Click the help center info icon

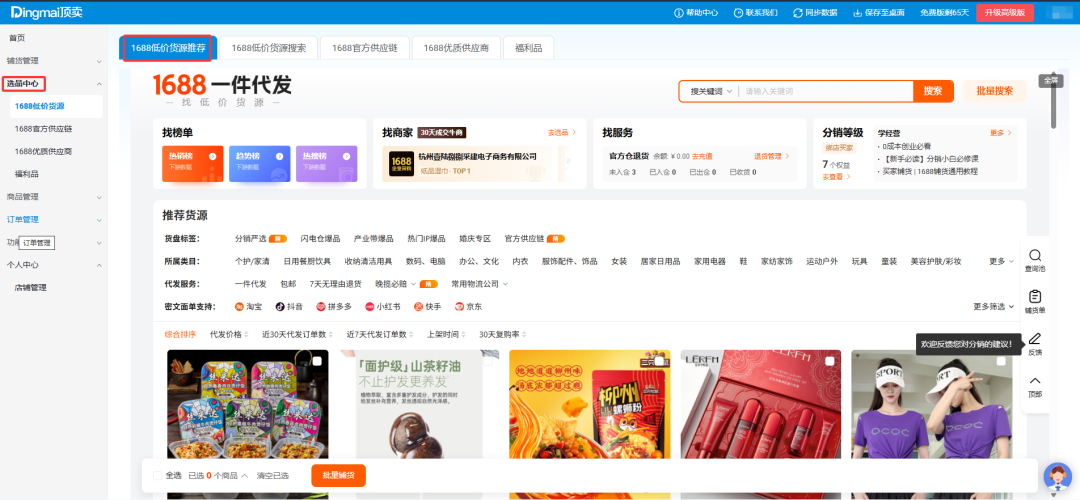point(678,12)
